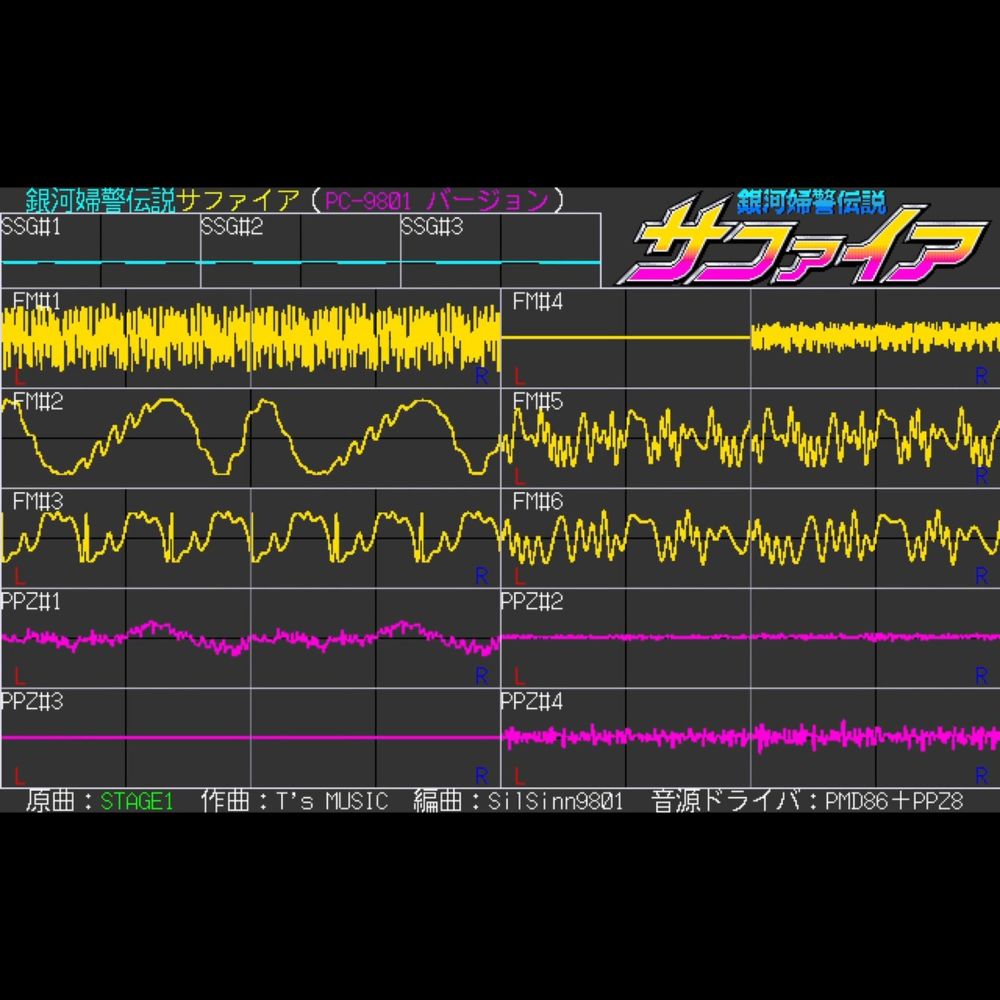The width and height of the screenshot is (1000, 1000).
Task: Click the 編曲 label in the footer
Action: (x=438, y=801)
